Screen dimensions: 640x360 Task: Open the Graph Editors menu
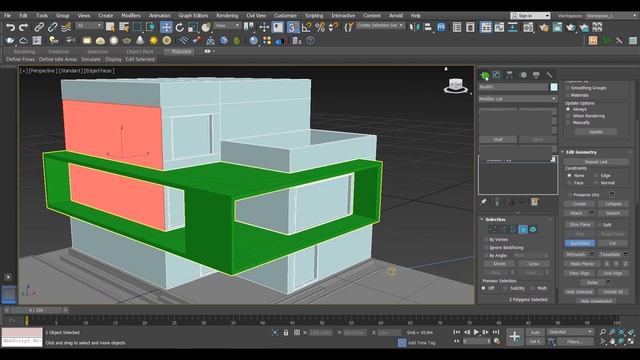tap(193, 16)
